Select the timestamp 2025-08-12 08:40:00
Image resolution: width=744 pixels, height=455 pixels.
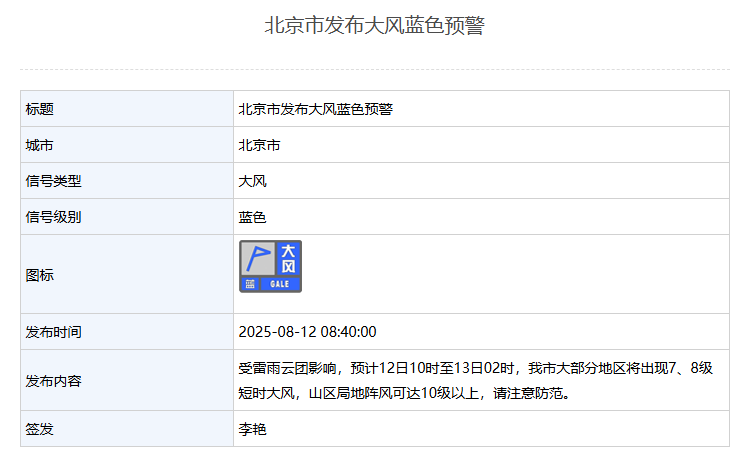pos(307,332)
